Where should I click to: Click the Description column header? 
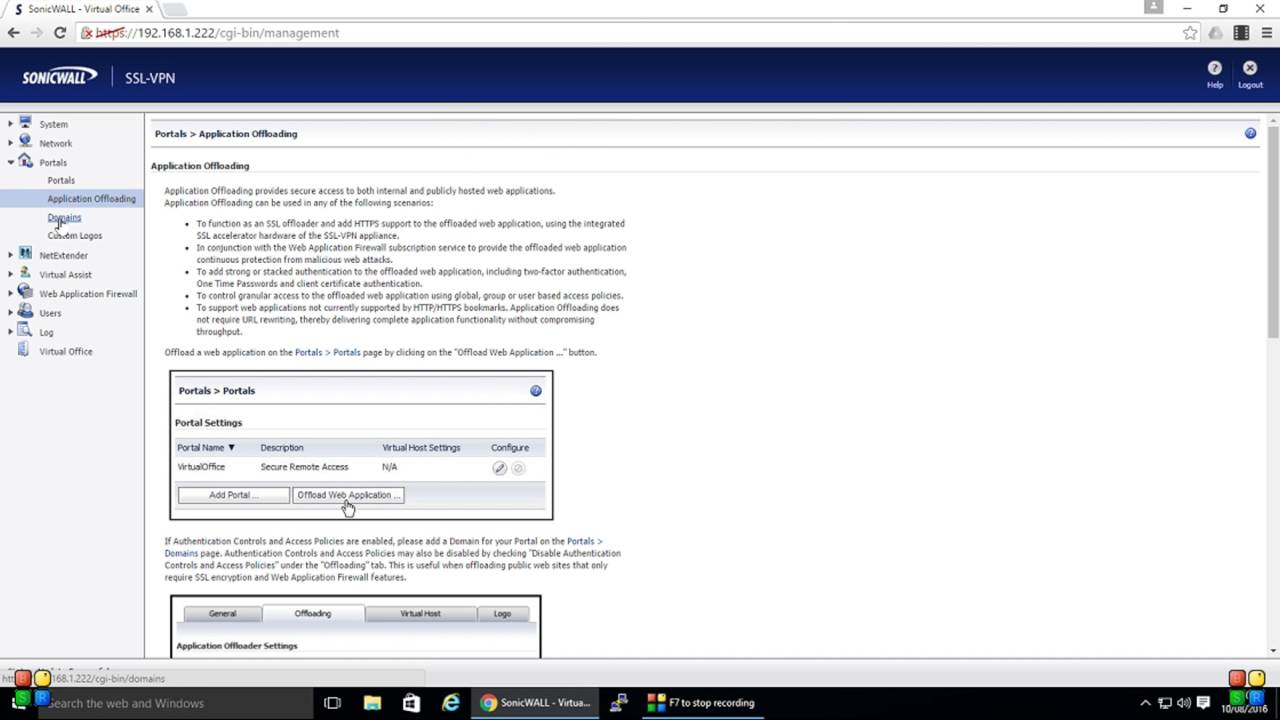282,448
